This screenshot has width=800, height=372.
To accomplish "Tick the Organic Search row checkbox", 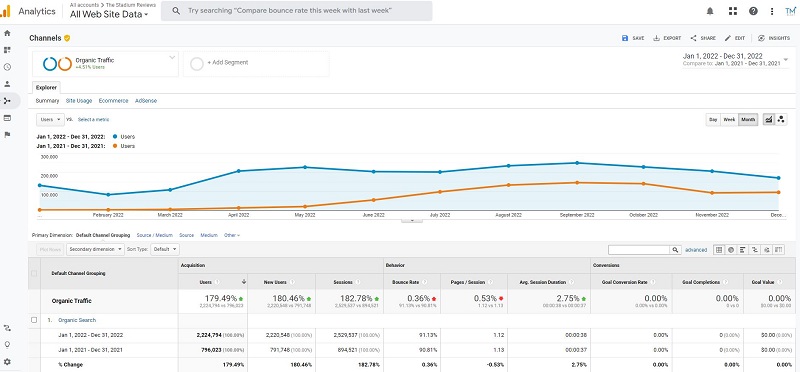I will point(34,320).
